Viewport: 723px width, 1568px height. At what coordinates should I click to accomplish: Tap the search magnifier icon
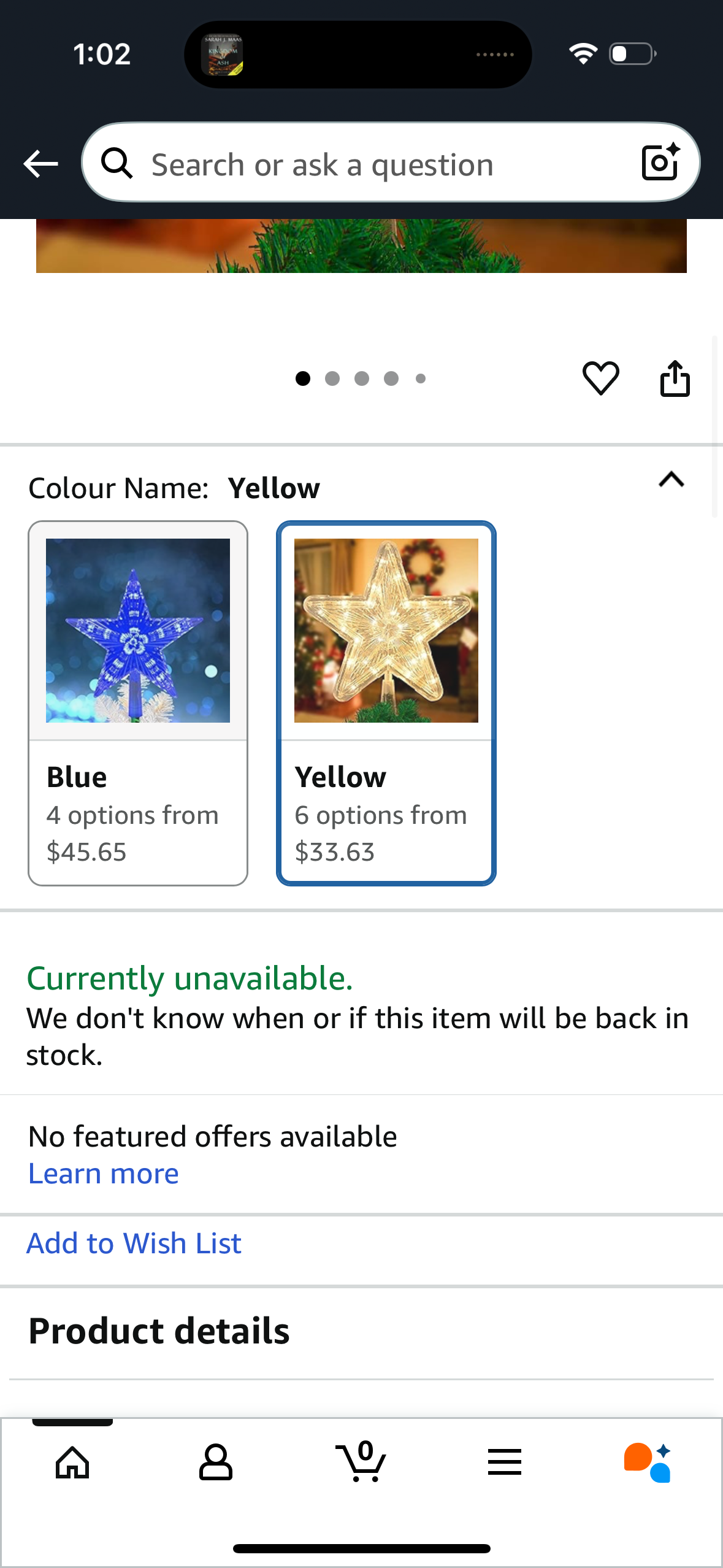click(117, 164)
